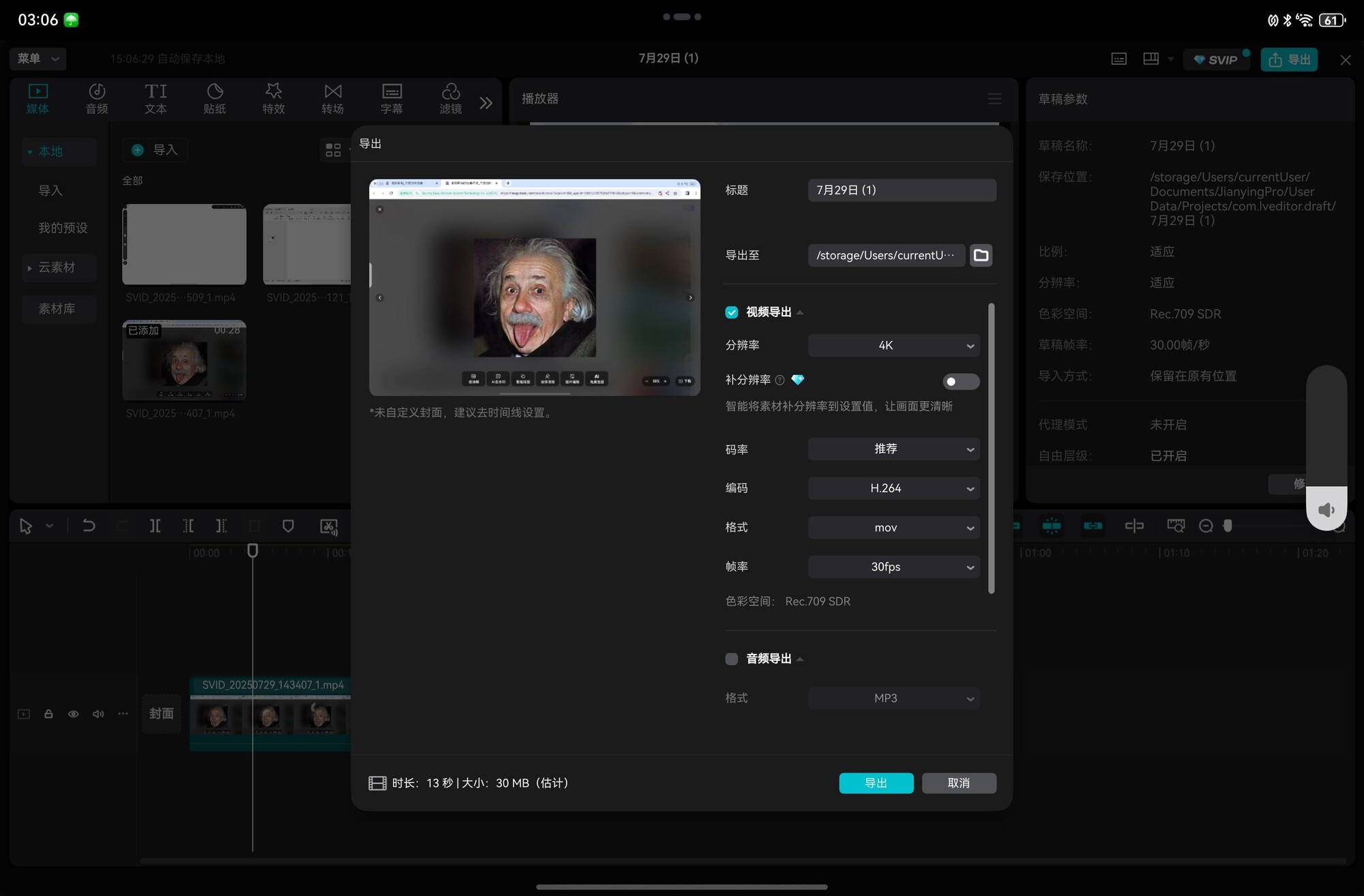Enable the 补分辨率 toggle switch

(961, 382)
